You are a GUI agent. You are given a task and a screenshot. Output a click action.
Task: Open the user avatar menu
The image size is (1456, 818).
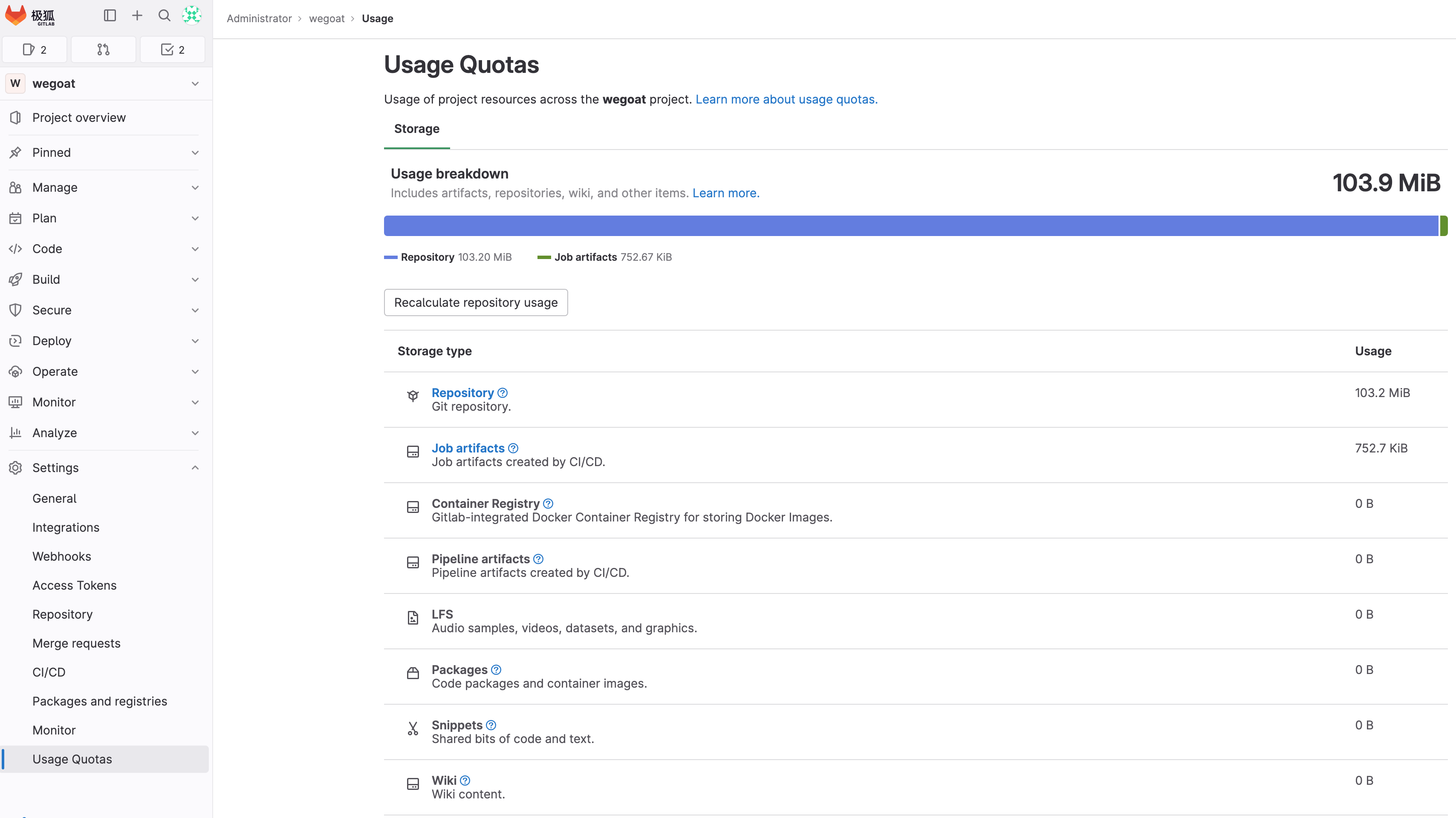pyautogui.click(x=192, y=15)
